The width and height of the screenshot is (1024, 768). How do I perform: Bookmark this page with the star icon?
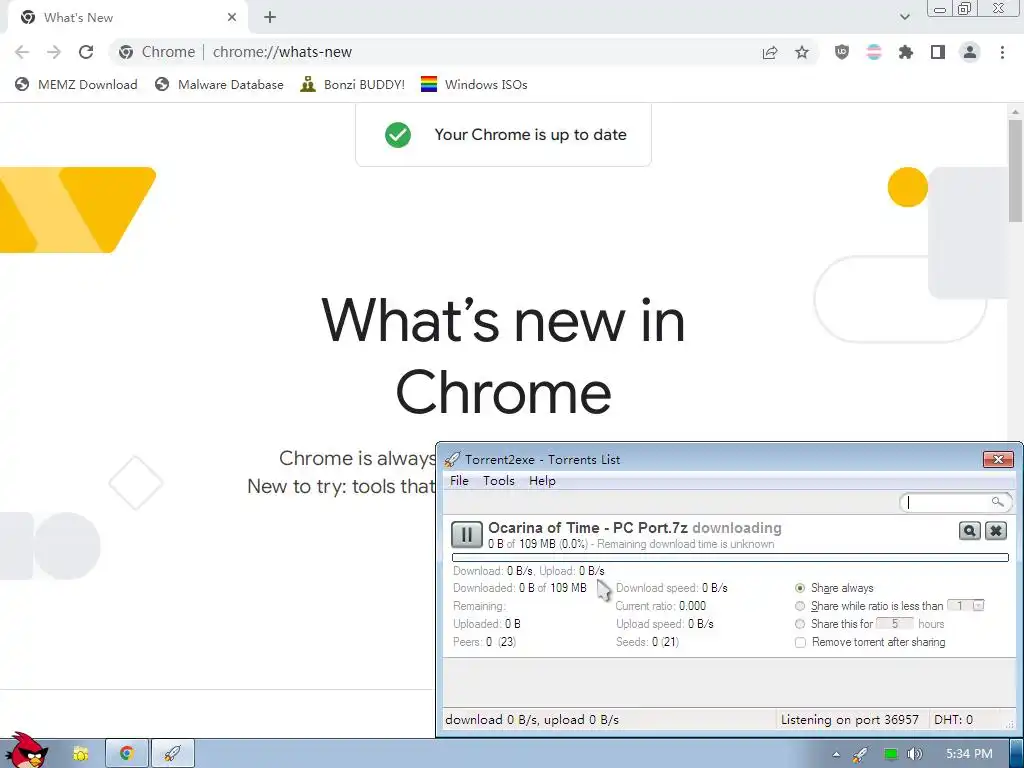click(802, 52)
